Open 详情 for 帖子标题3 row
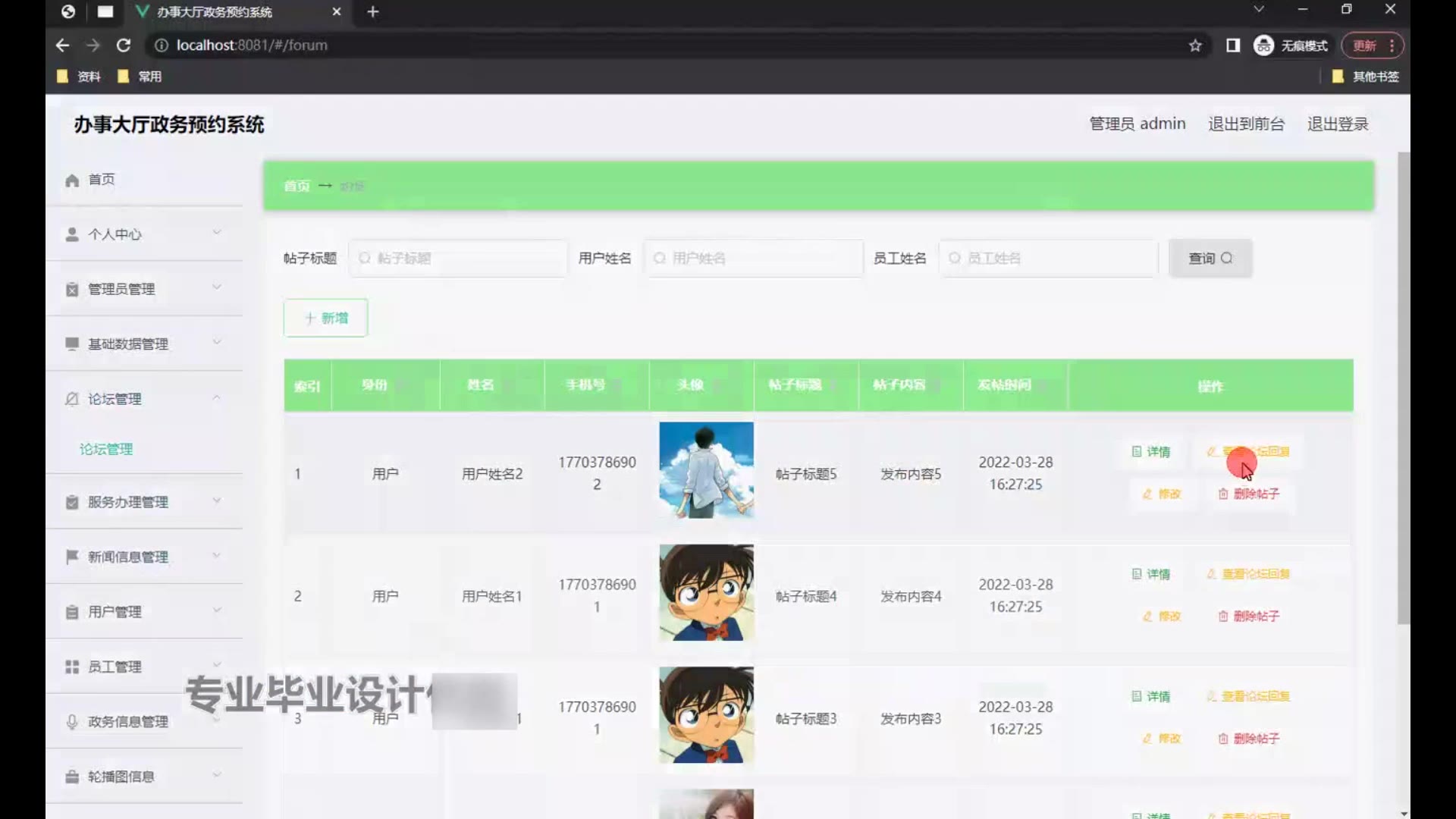This screenshot has height=819, width=1456. point(1150,696)
